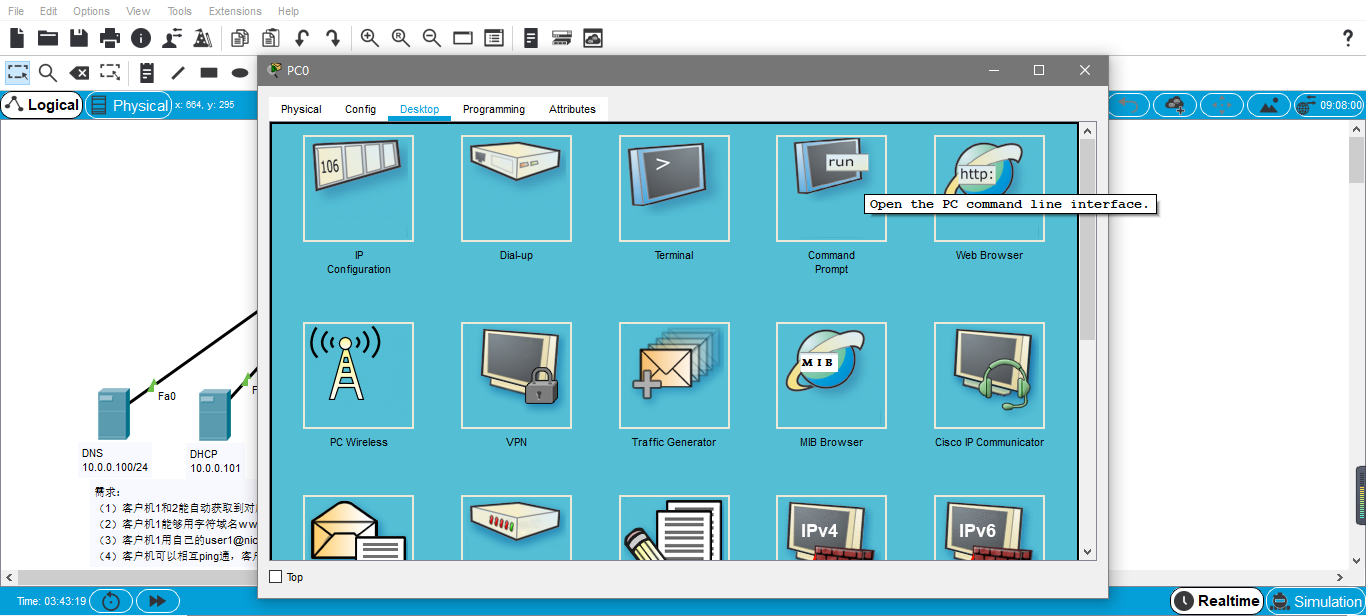
Task: Open the View menu
Action: point(138,11)
